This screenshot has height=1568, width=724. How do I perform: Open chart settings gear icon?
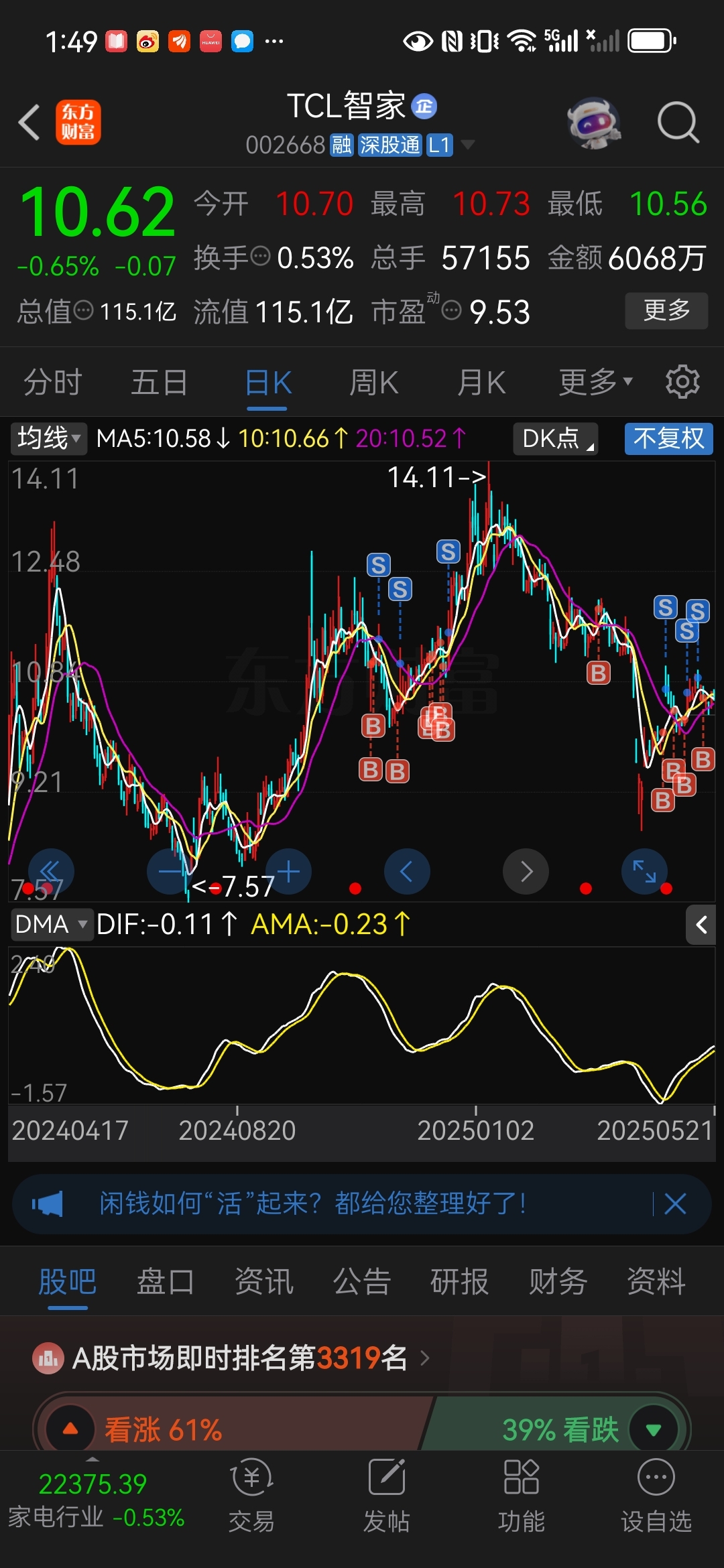pyautogui.click(x=682, y=382)
